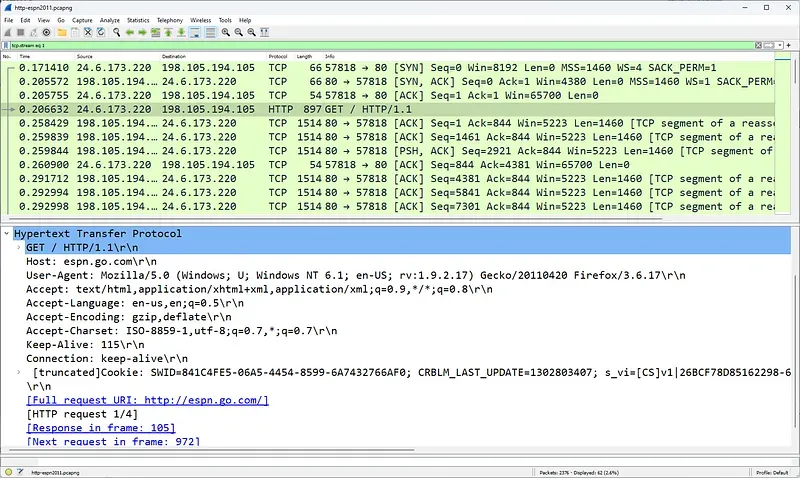Viewport: 800px width, 478px height.
Task: Click the Save capture file icon
Action: click(x=75, y=33)
